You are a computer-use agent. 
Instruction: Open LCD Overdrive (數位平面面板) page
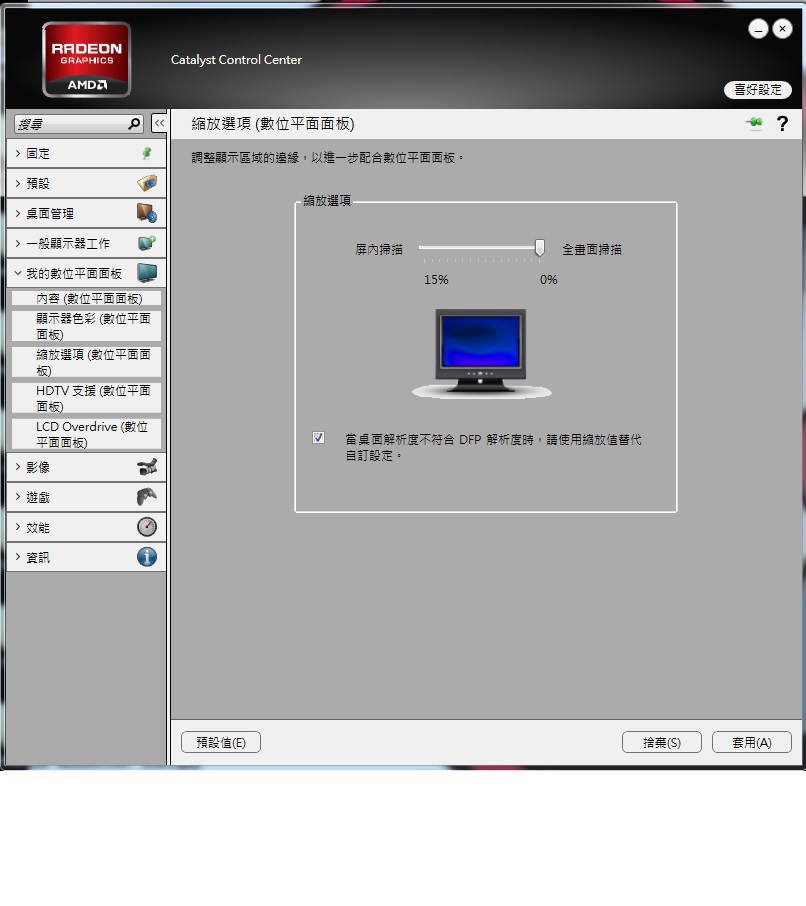point(87,434)
